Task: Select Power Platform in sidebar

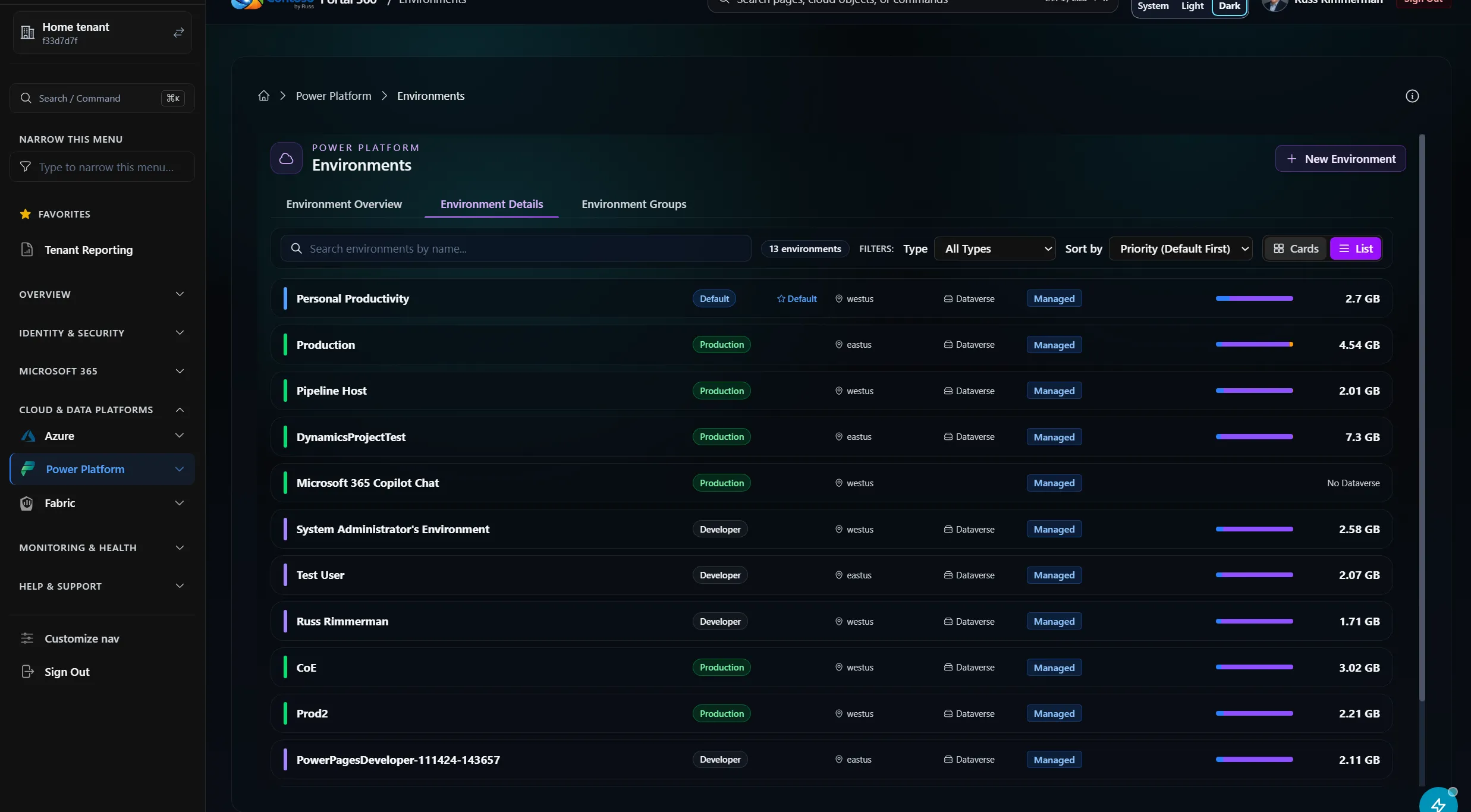Action: [102, 469]
